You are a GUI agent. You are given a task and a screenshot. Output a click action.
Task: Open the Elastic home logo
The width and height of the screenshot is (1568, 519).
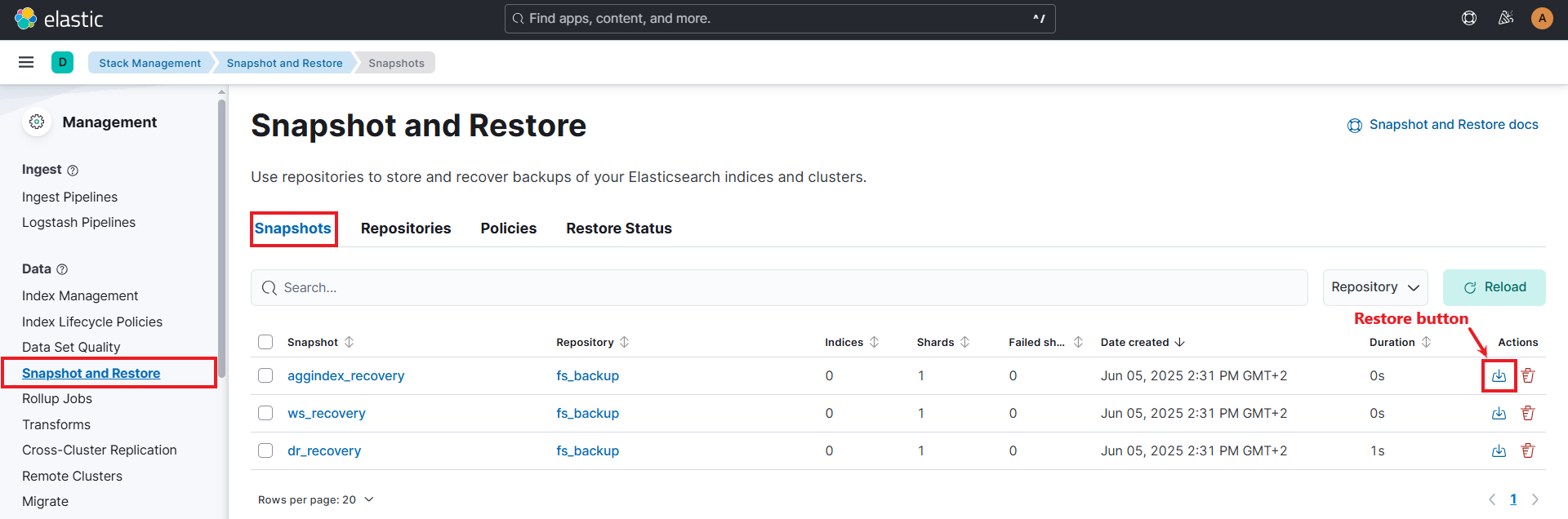pos(59,18)
